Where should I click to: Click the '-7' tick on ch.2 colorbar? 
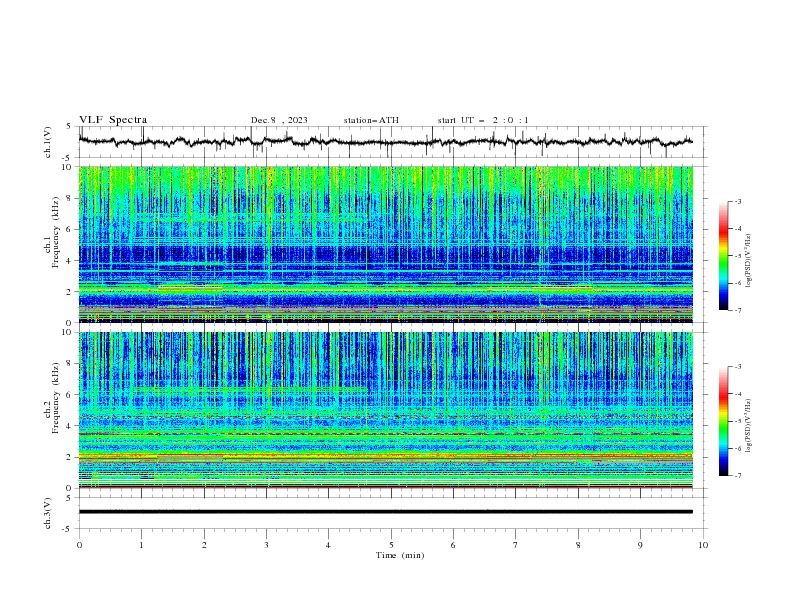click(738, 476)
